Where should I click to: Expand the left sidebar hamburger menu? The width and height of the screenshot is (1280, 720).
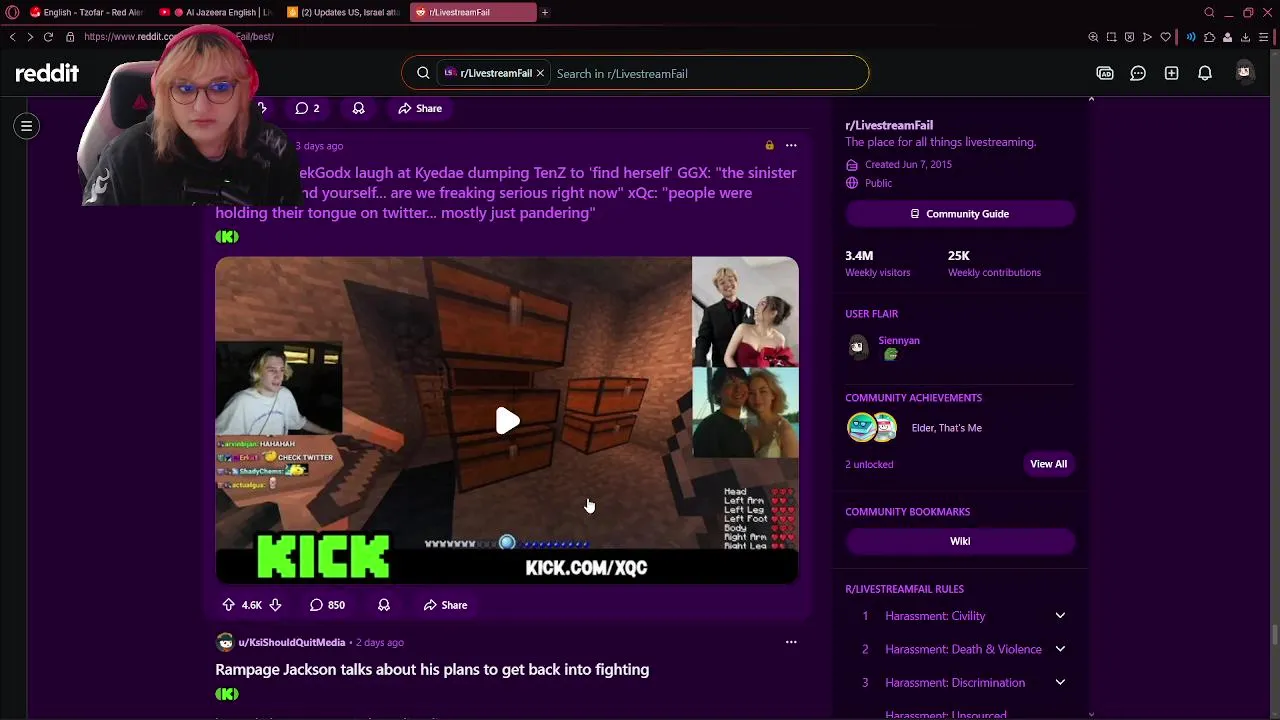point(27,126)
